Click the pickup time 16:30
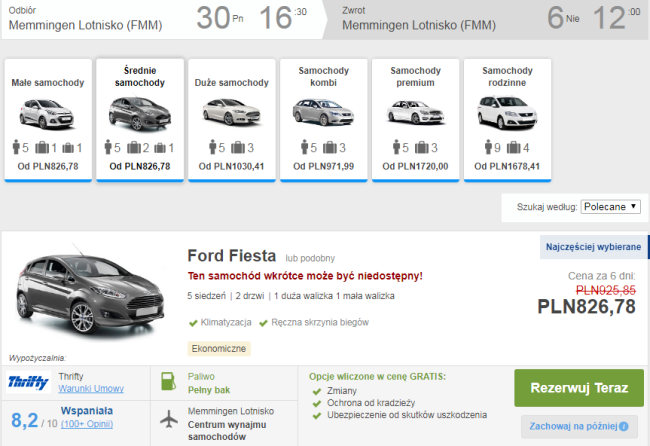The height and width of the screenshot is (446, 650). point(283,18)
